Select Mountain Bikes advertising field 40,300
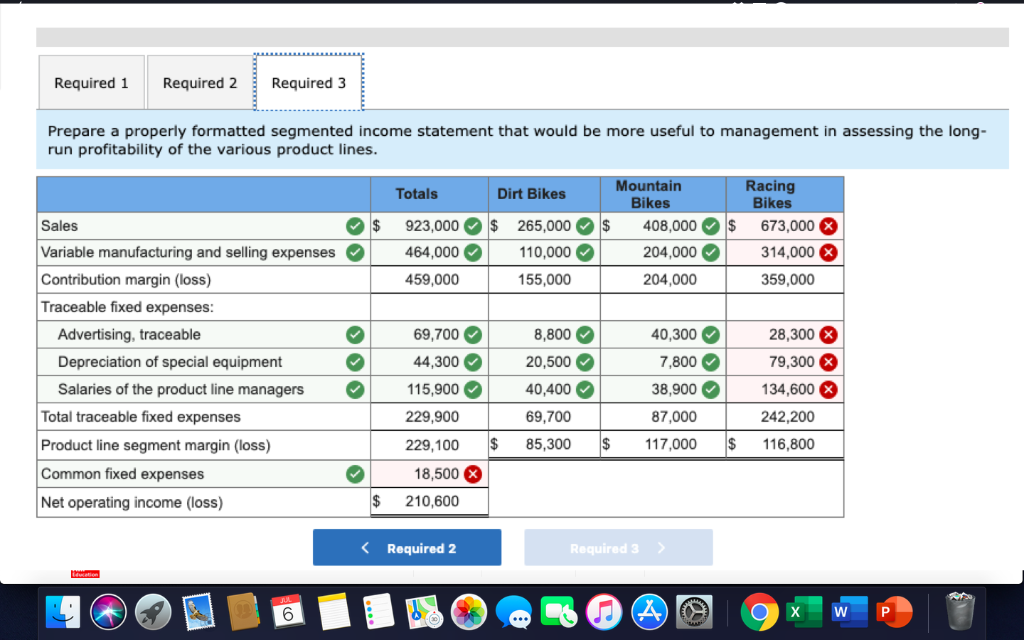1024x640 pixels. (663, 334)
